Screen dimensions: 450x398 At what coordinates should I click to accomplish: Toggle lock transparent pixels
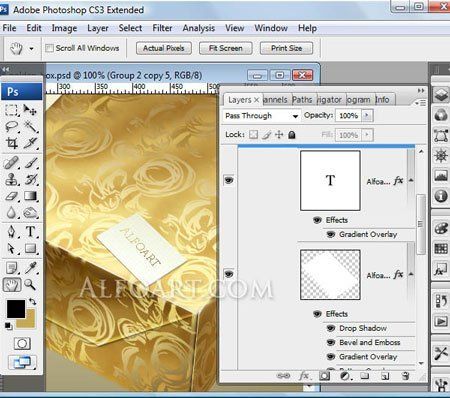coord(254,135)
